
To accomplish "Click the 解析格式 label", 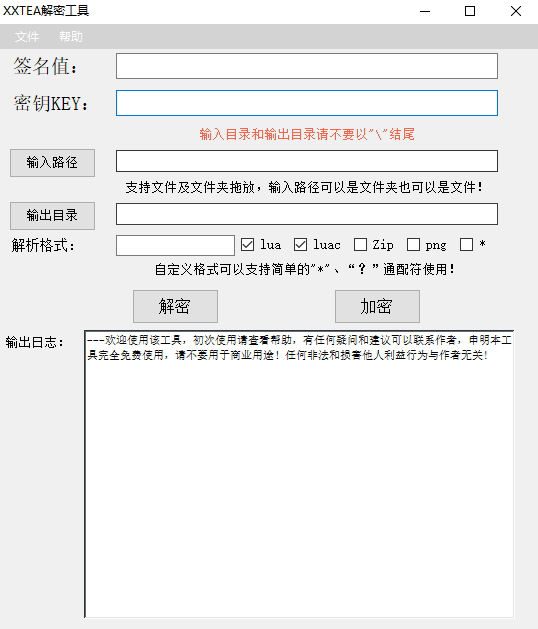I will point(43,246).
